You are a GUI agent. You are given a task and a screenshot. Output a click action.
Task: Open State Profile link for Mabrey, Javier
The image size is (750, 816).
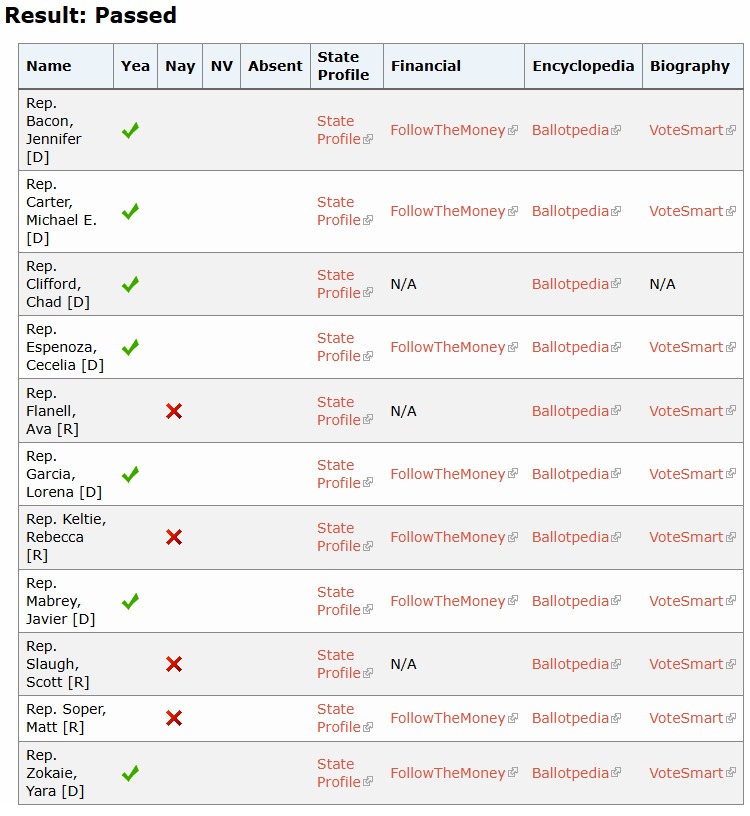[345, 601]
